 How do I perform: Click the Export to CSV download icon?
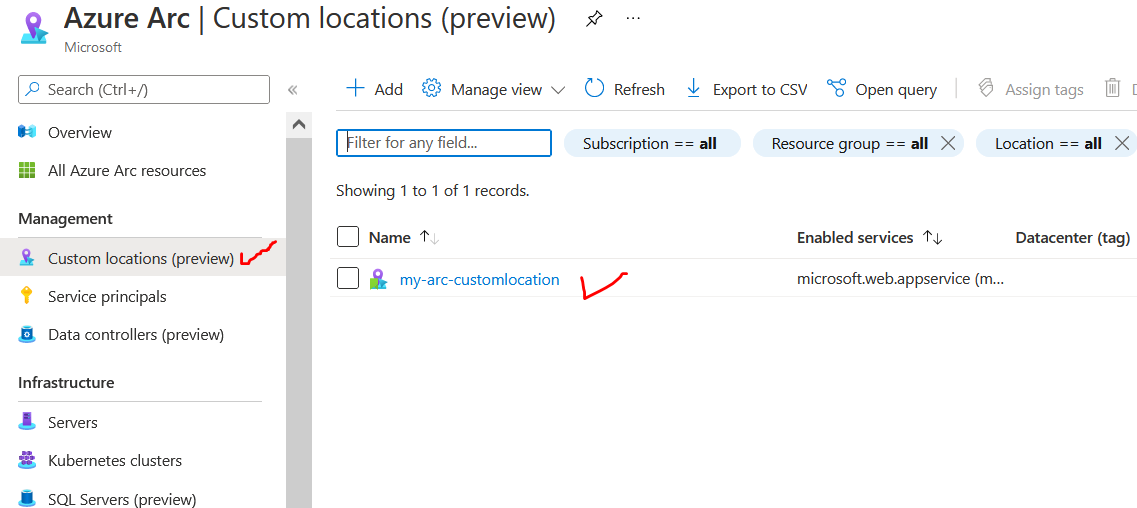pos(693,88)
